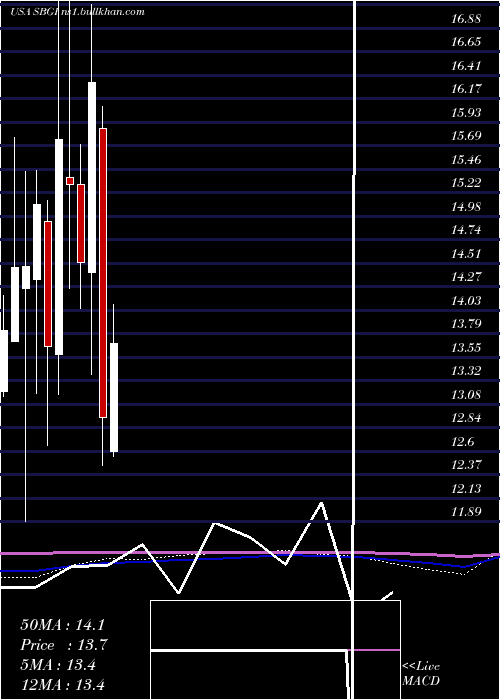Click the 50MA : 14.1 indicator text

[62, 625]
